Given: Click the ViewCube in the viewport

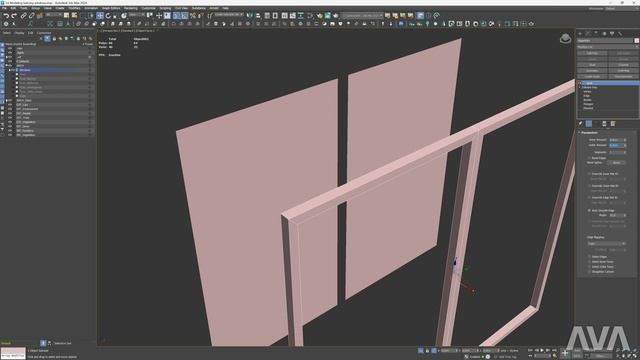Looking at the screenshot, I should pos(565,39).
